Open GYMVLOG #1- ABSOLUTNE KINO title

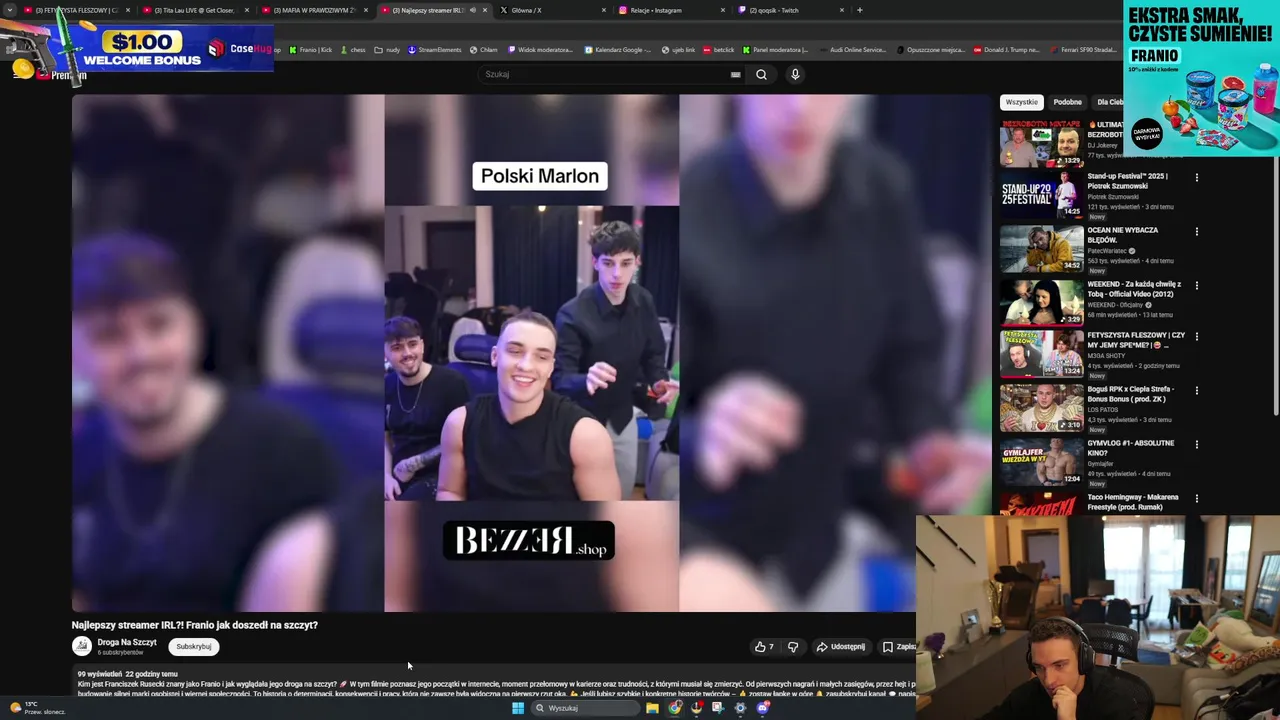pyautogui.click(x=1131, y=447)
